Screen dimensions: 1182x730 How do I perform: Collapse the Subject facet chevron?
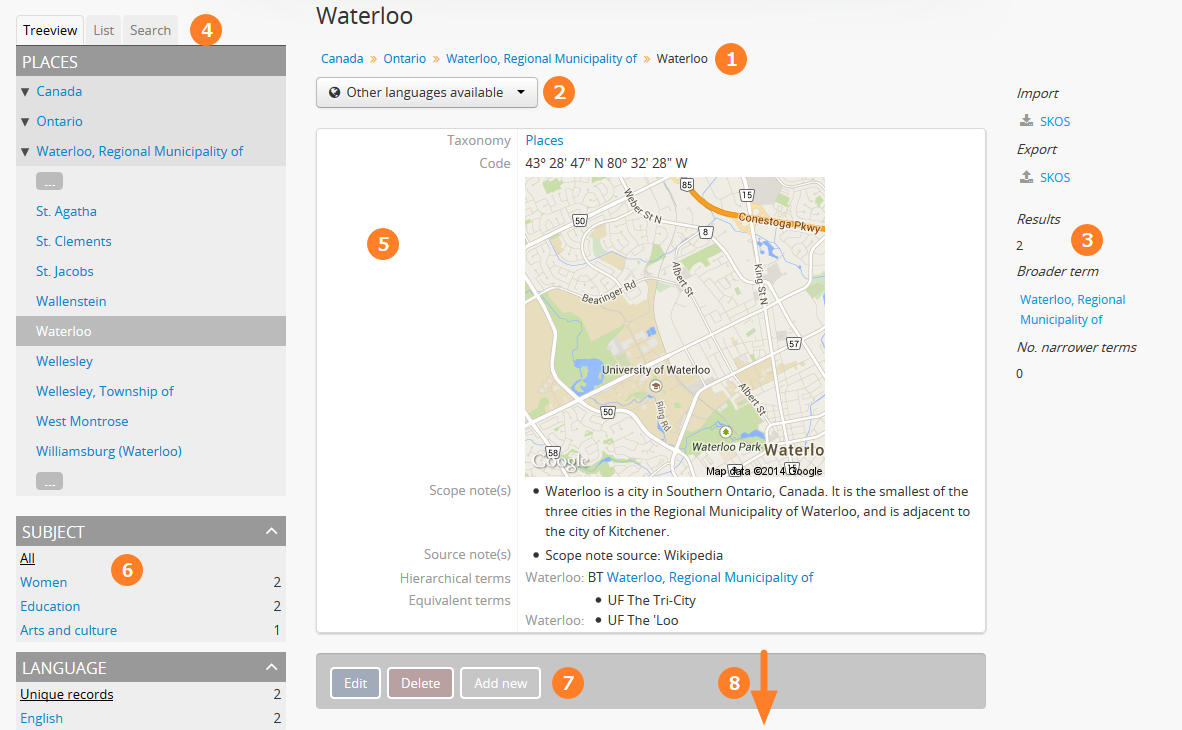coord(271,531)
